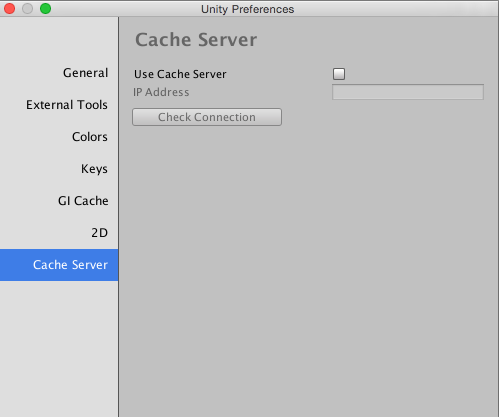Click the green zoom window button
The image size is (499, 417).
coord(45,9)
